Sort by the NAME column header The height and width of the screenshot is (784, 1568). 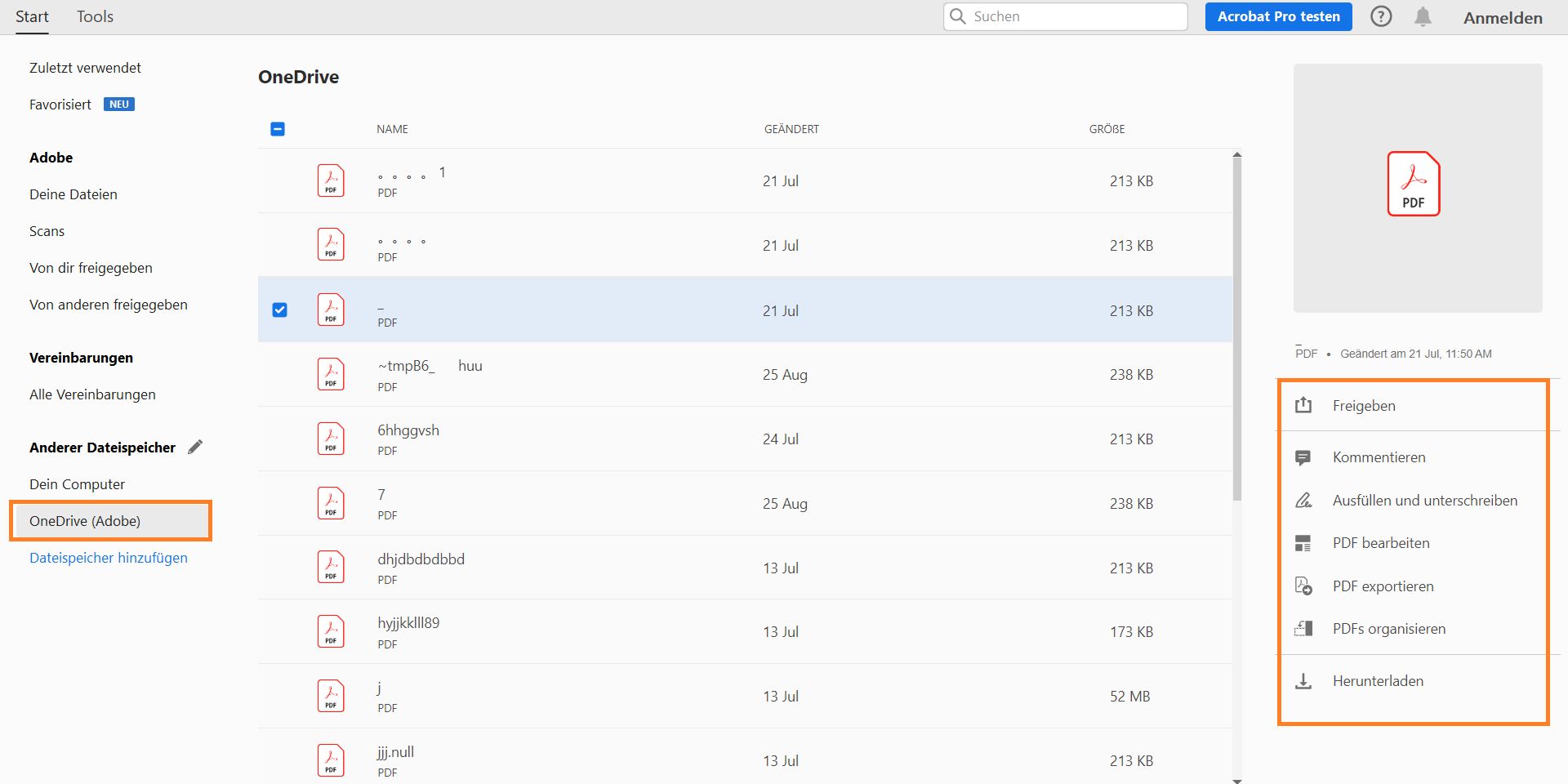[x=392, y=129]
